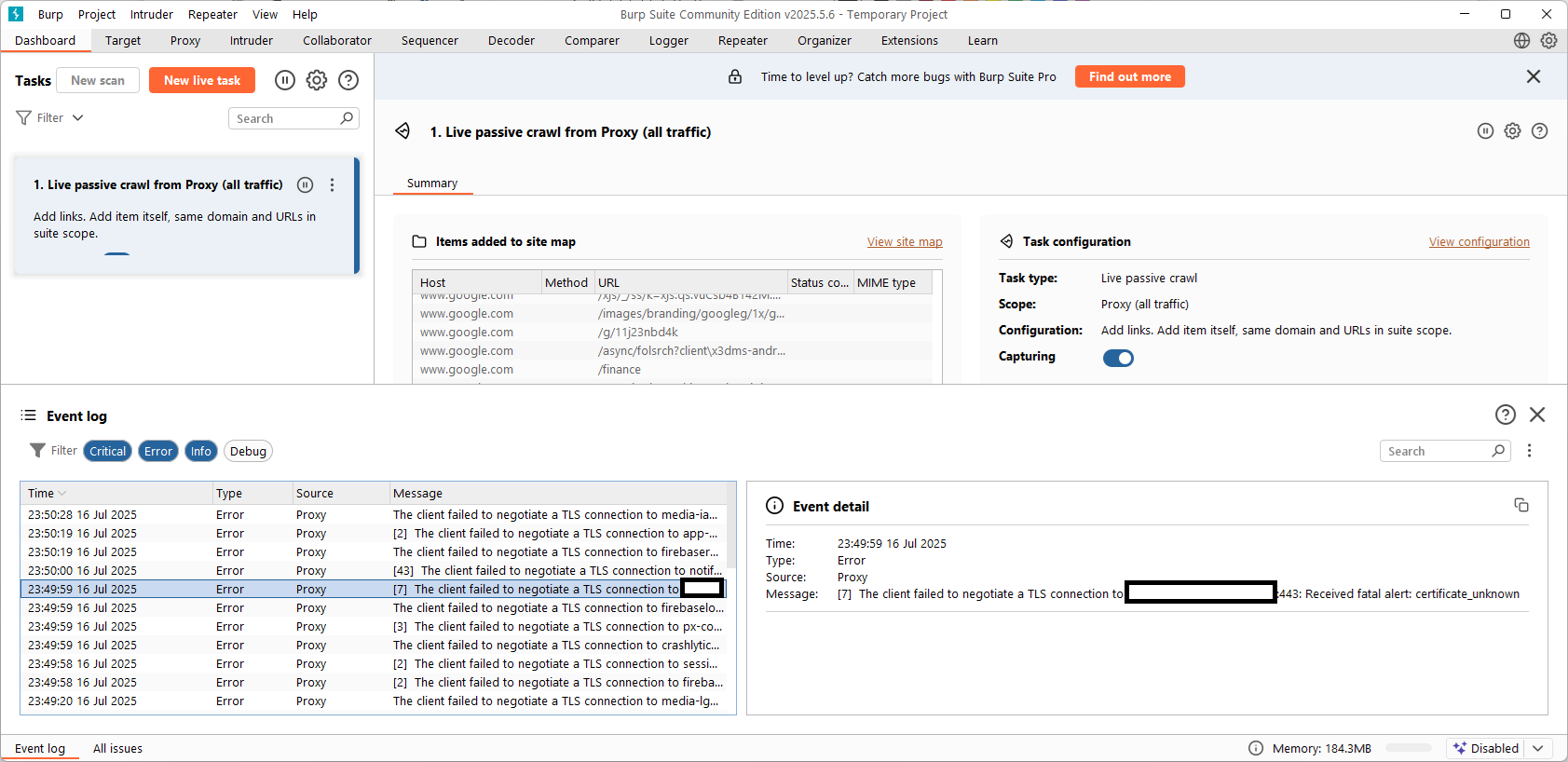Image resolution: width=1568 pixels, height=762 pixels.
Task: Sort event log by Message column
Action: (x=558, y=493)
